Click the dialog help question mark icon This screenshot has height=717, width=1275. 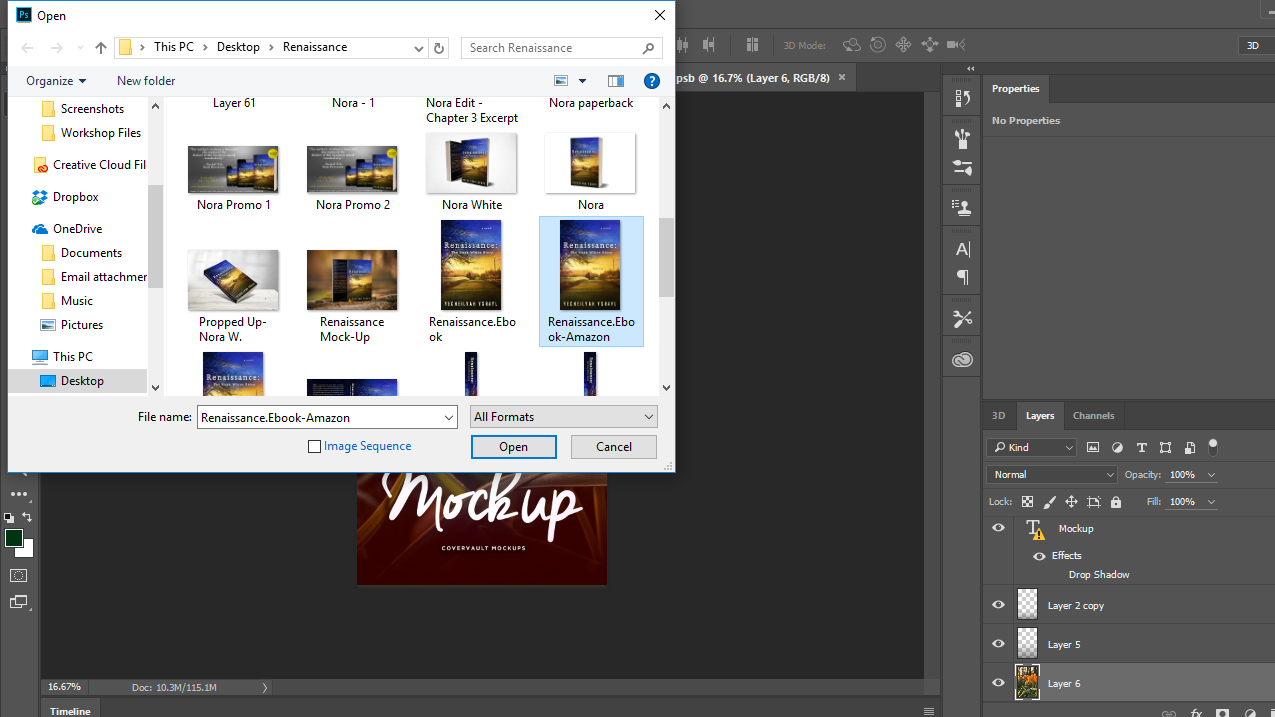tap(651, 81)
